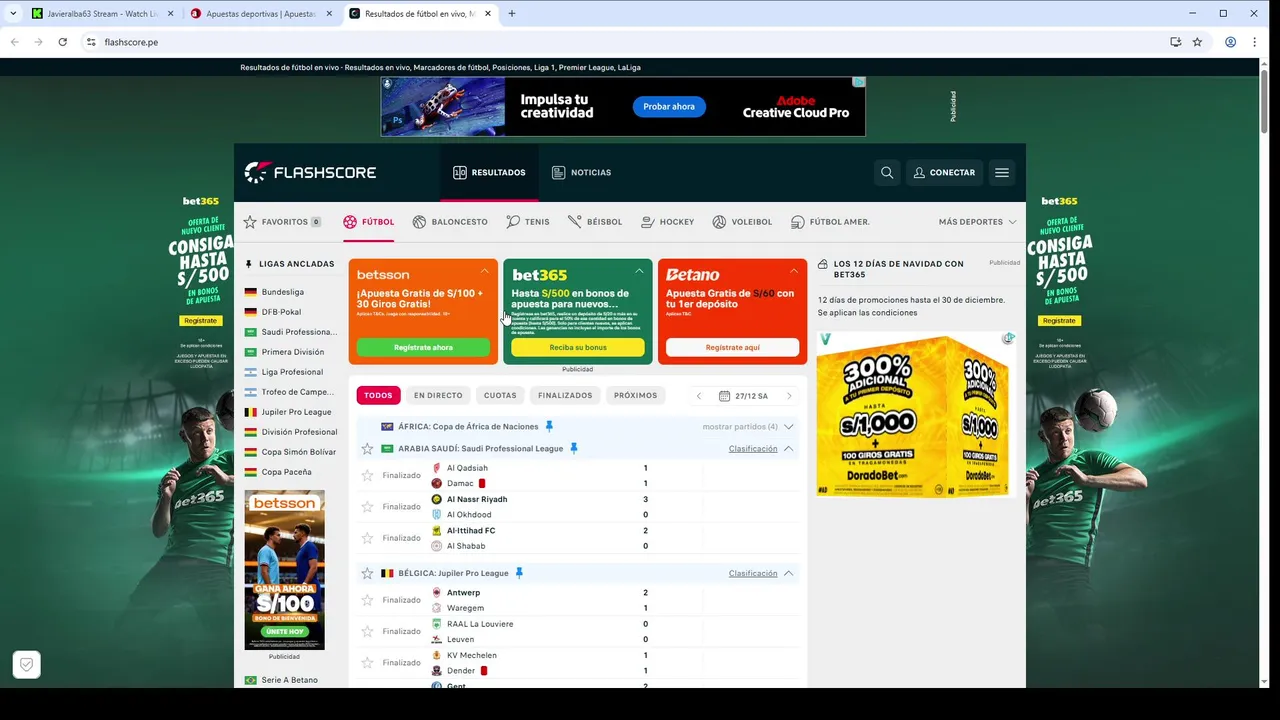Click the Fútbol Amer. helmet icon
1280x720 pixels.
pos(798,222)
